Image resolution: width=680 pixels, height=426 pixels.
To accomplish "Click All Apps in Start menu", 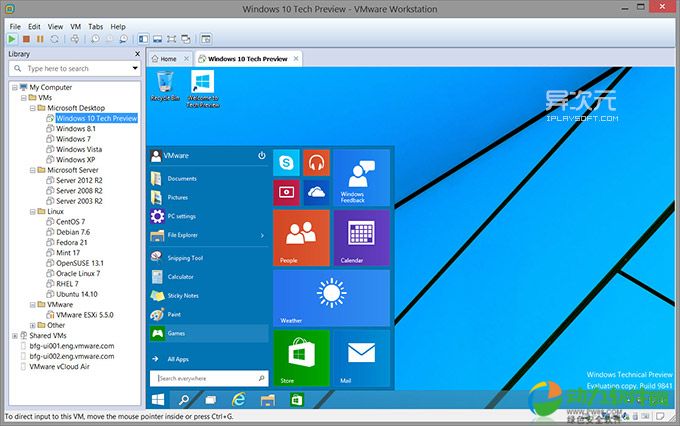I will (177, 358).
